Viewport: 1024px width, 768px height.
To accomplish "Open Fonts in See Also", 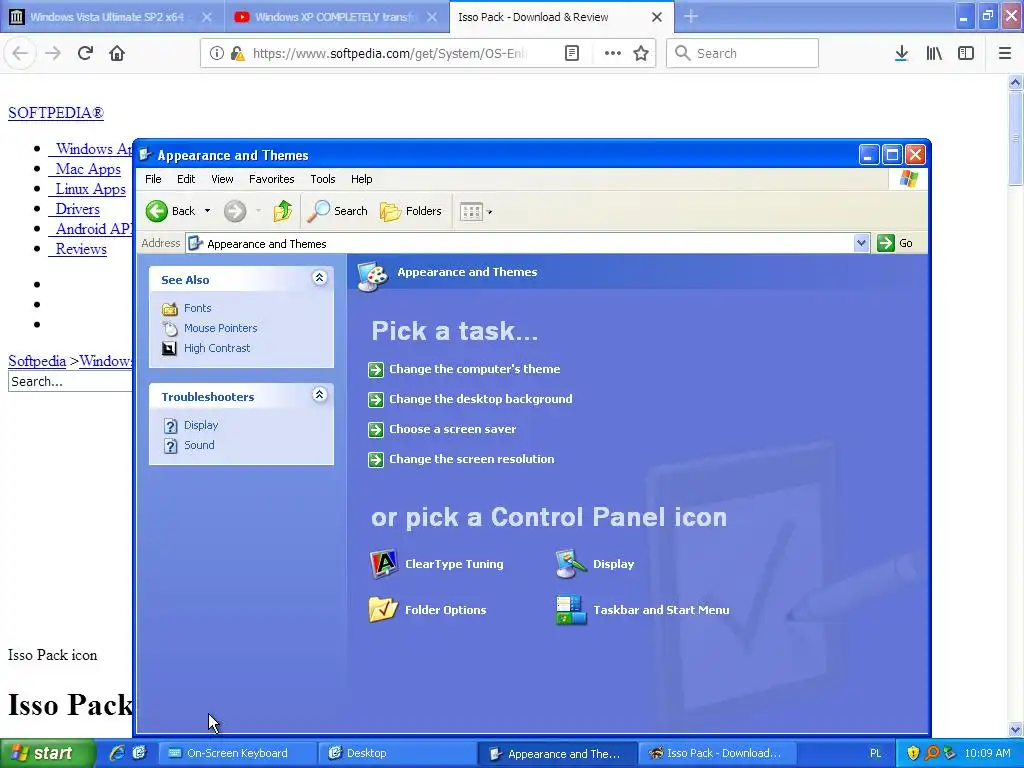I will point(197,308).
